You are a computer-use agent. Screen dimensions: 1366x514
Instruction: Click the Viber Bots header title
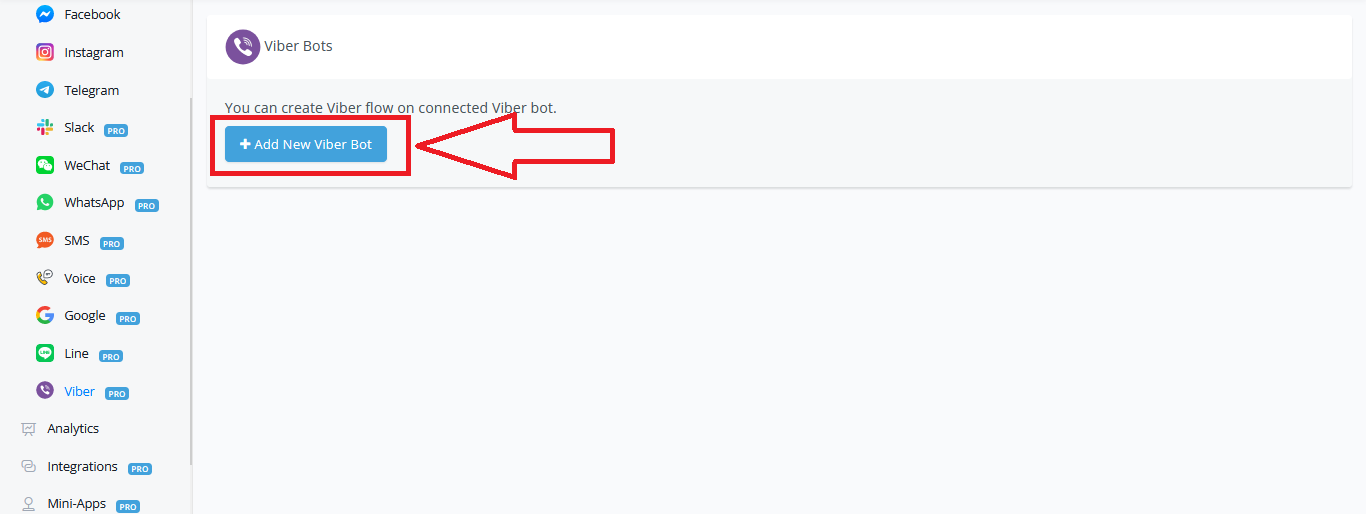click(x=298, y=46)
